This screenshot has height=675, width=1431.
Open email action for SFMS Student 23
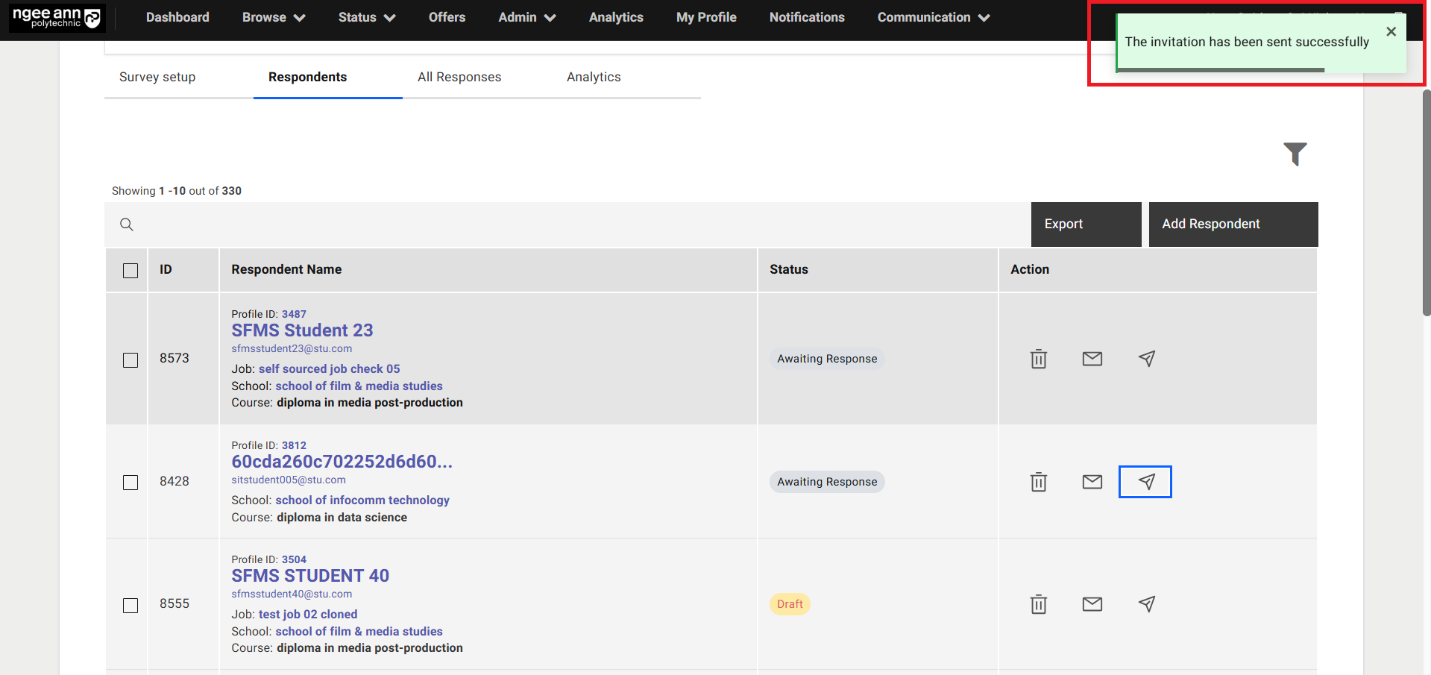click(x=1092, y=358)
